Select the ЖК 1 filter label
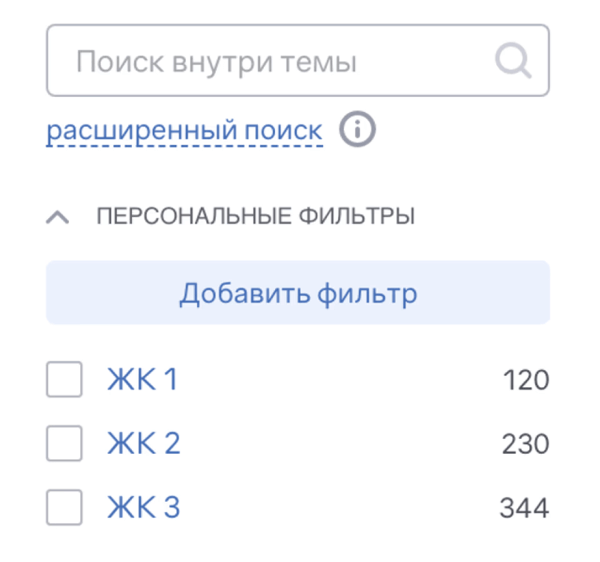This screenshot has width=600, height=562. coord(142,380)
